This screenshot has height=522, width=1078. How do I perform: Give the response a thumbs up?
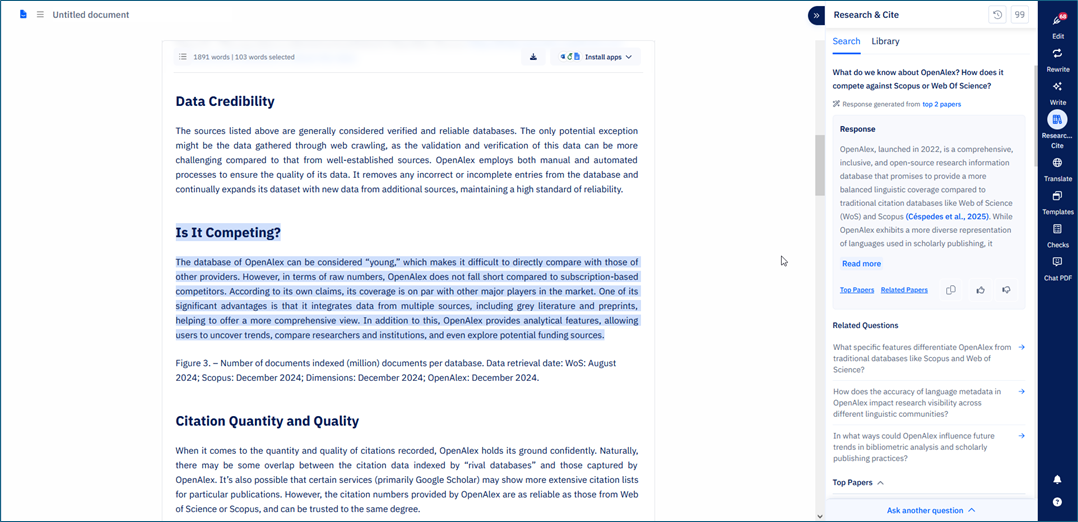point(980,290)
